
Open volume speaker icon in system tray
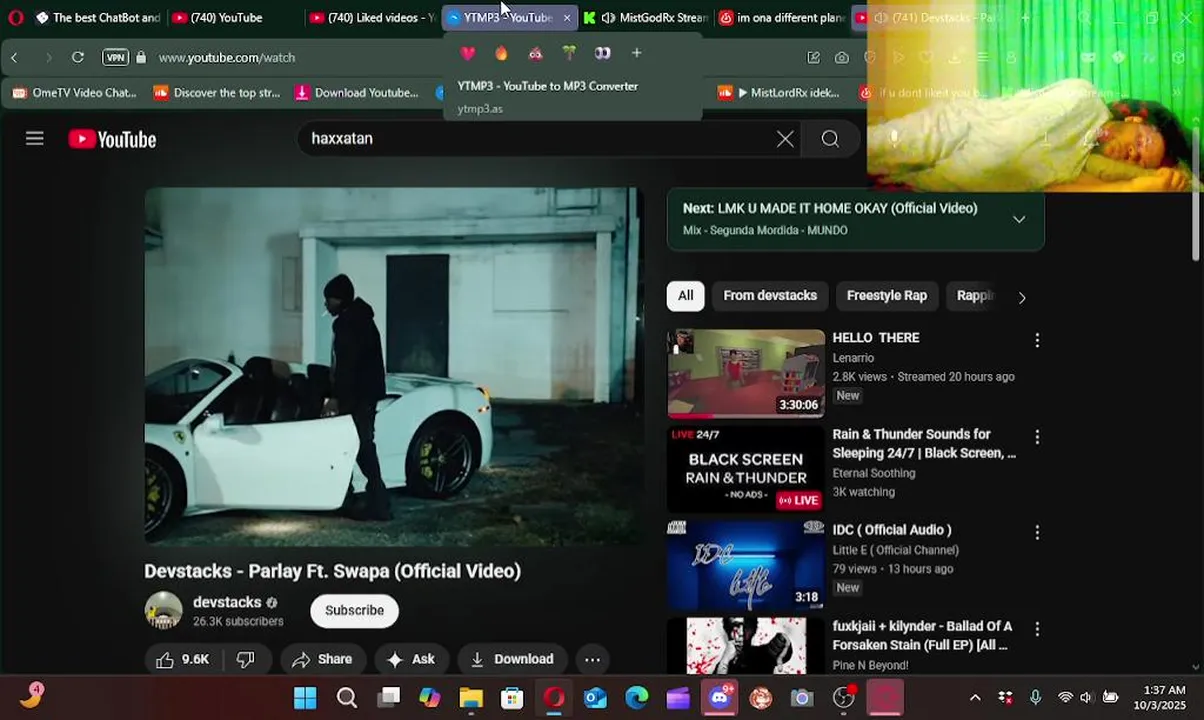[1086, 697]
